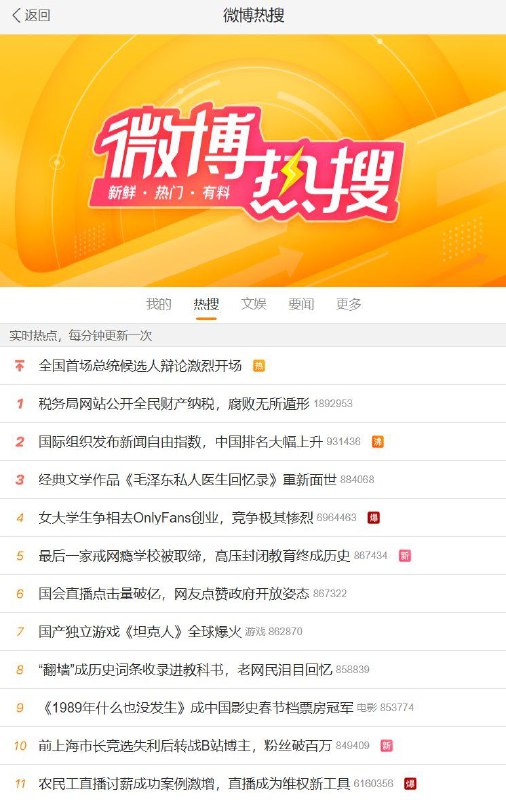Open topic 9 tagged 电影
Screen dimensions: 506x800
point(253,708)
